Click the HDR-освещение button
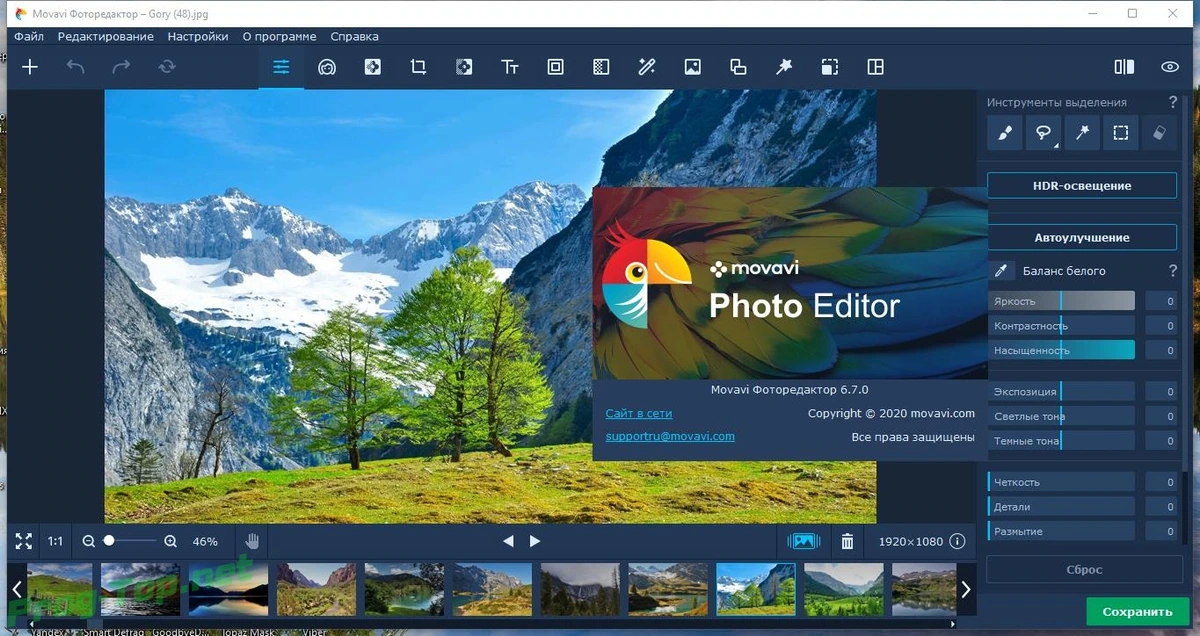 tap(1082, 186)
